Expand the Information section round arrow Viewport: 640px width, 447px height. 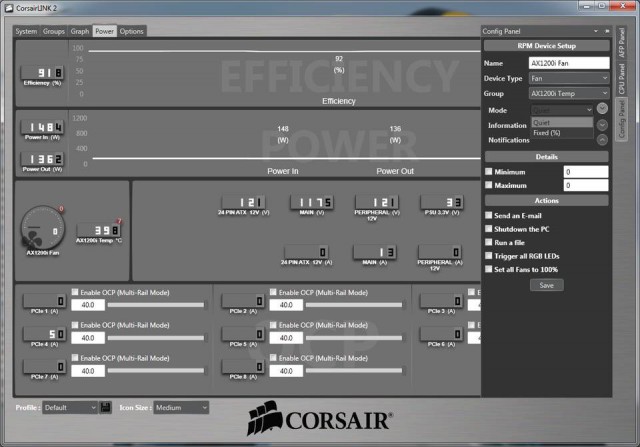(x=602, y=125)
